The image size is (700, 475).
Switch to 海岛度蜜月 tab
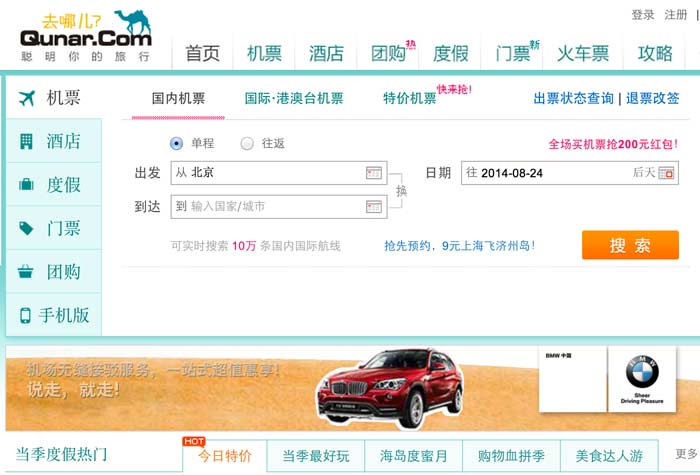click(x=413, y=456)
